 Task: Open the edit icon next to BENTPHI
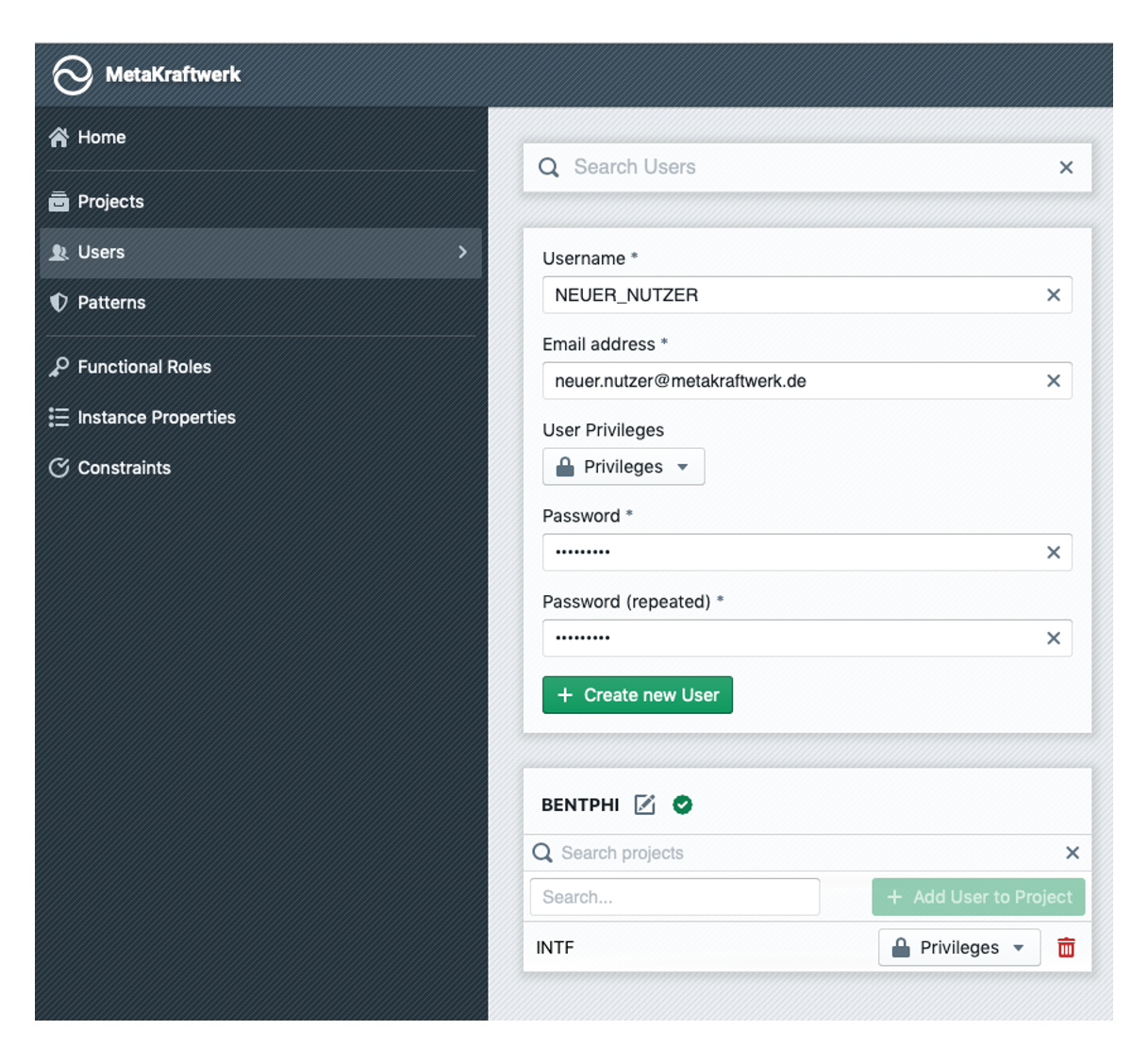click(x=644, y=805)
